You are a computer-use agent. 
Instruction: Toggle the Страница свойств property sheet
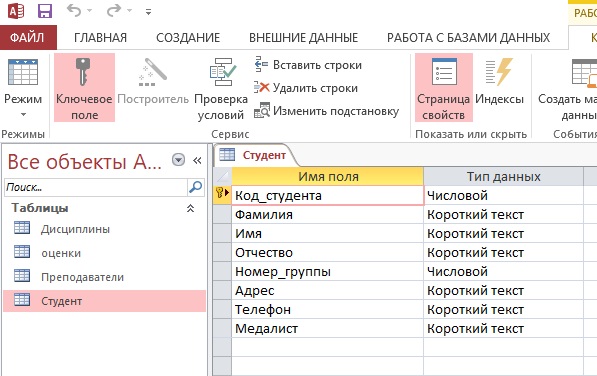(444, 88)
